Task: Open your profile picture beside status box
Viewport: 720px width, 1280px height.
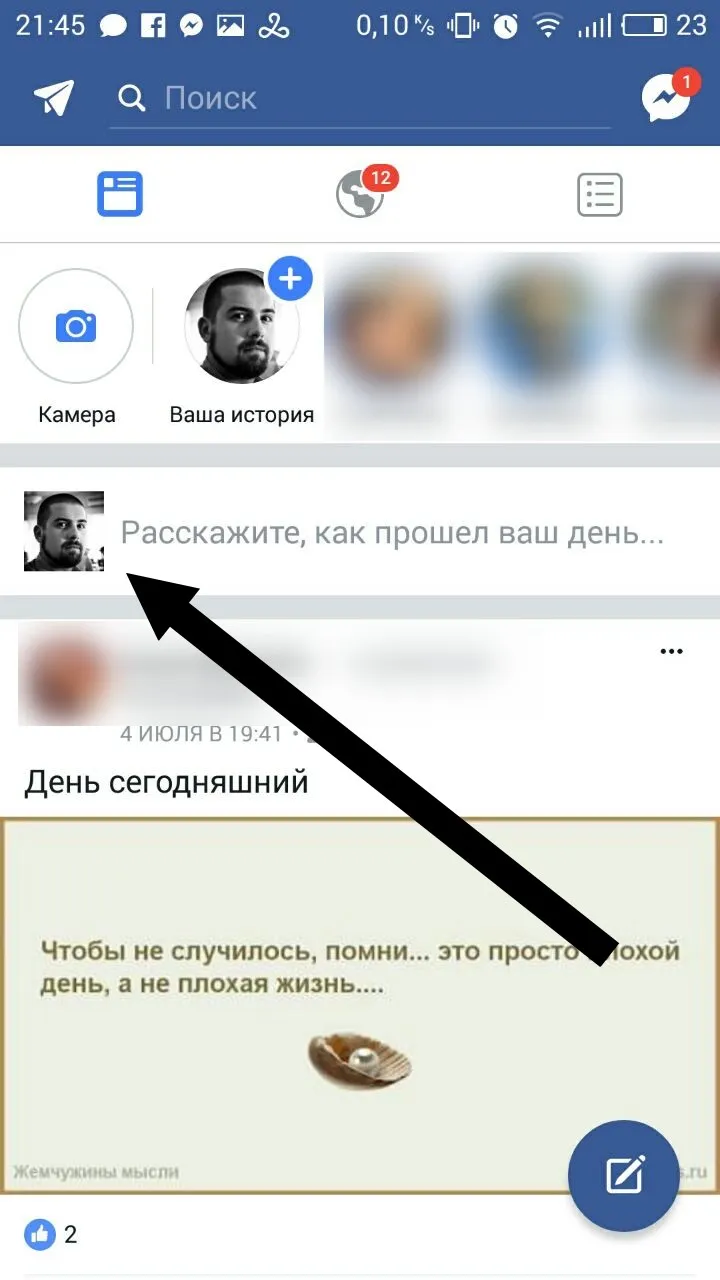Action: (64, 531)
